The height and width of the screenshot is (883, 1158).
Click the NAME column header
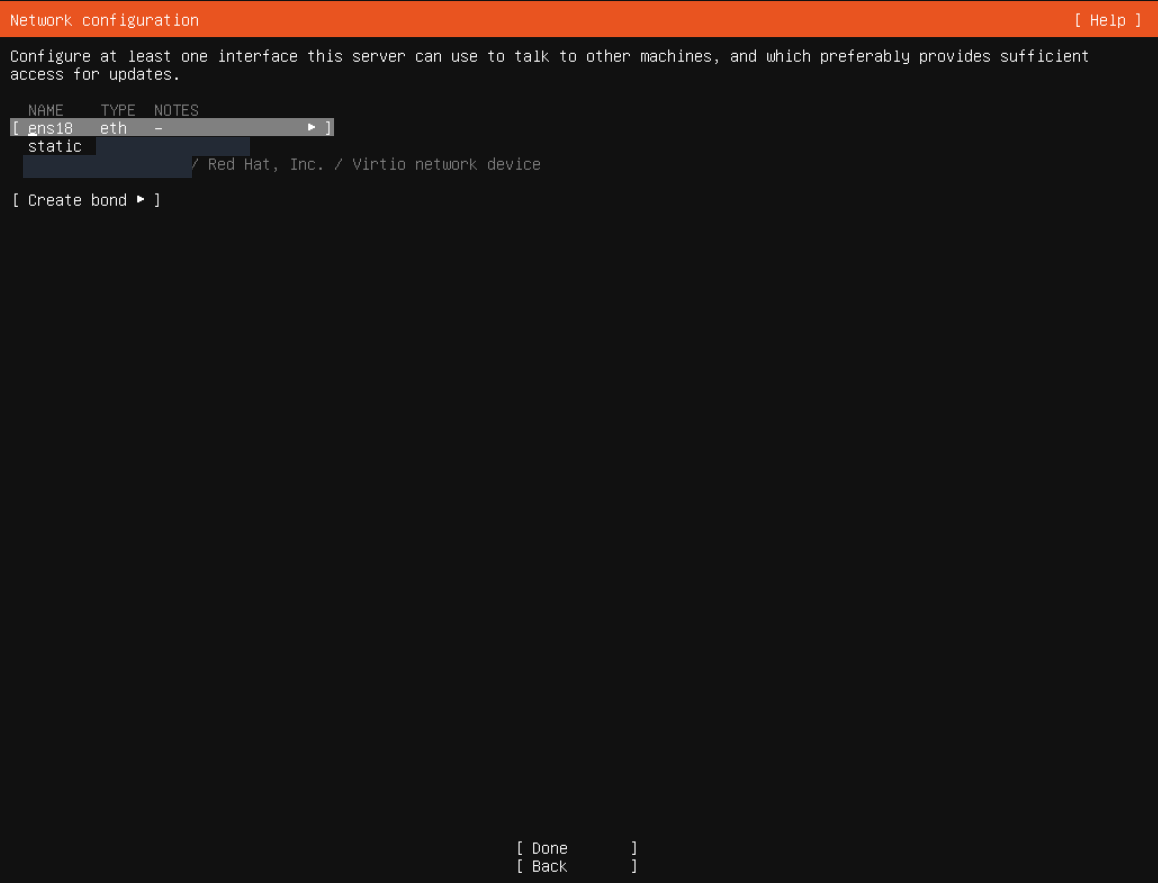pos(46,110)
